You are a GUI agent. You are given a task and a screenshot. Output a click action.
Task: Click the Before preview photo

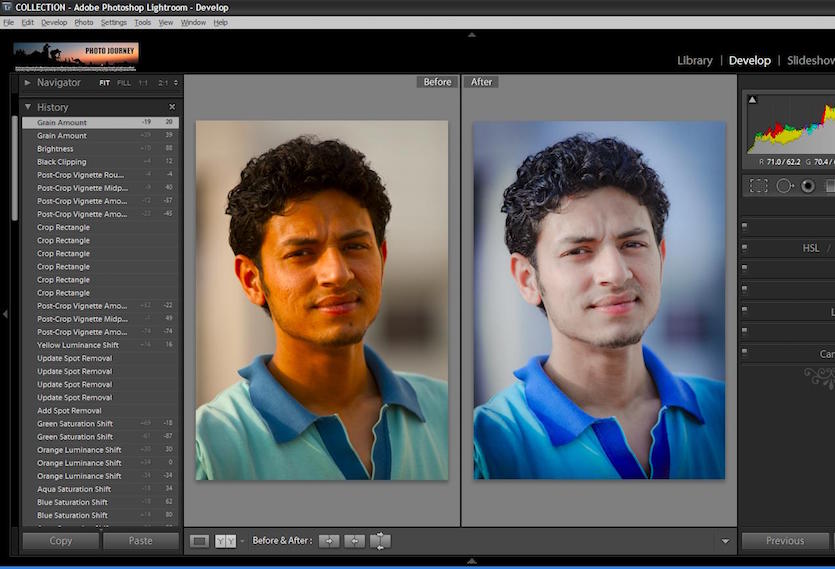(x=322, y=300)
